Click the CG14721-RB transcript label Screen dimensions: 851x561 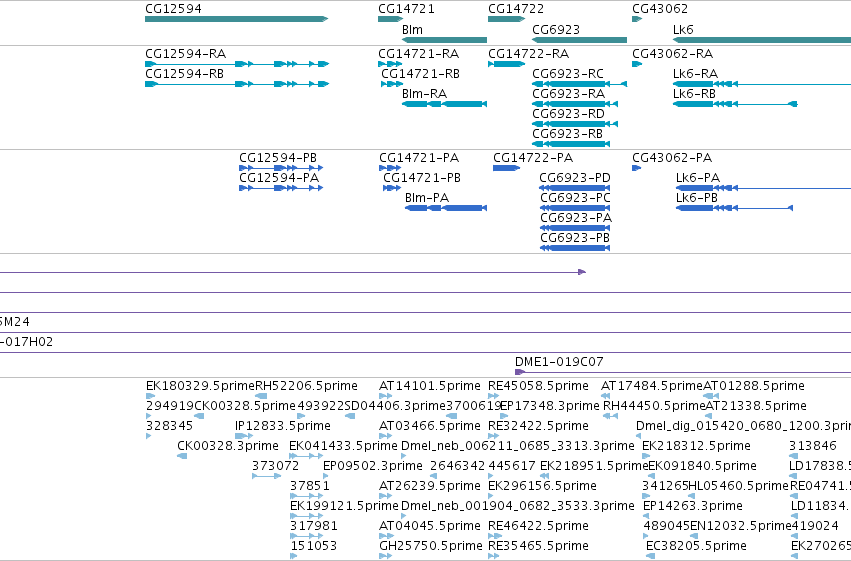tap(421, 74)
